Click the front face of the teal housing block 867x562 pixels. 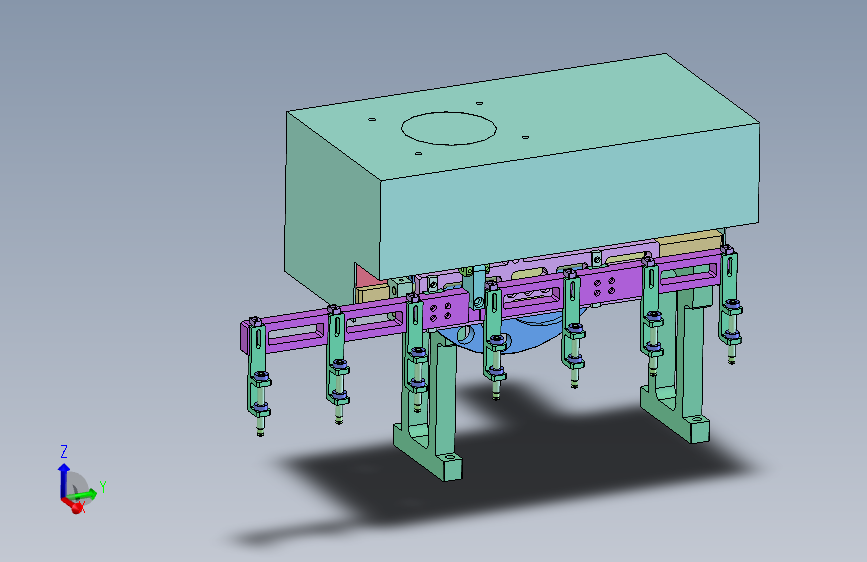(570, 202)
